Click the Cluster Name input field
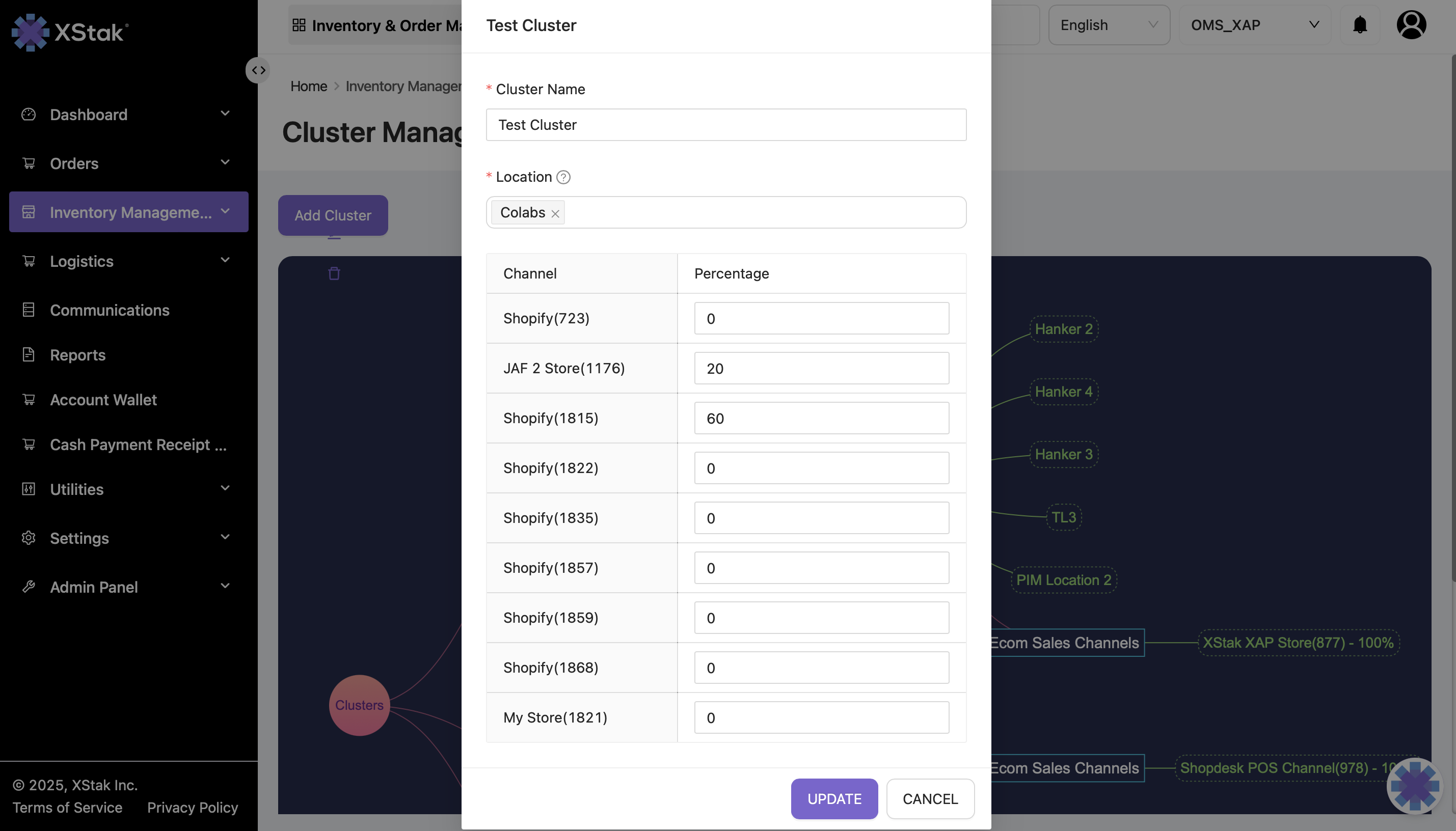 point(726,125)
